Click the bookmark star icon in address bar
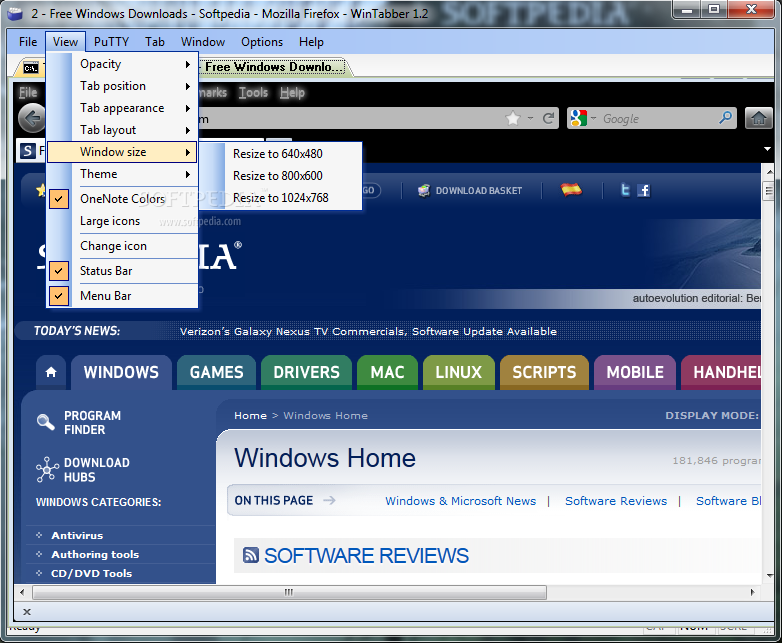This screenshot has width=782, height=643. pyautogui.click(x=513, y=119)
